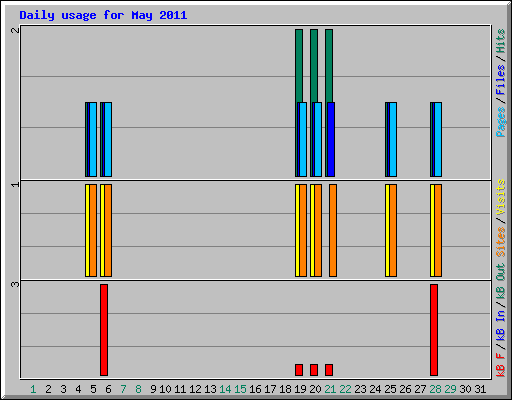Click the green day '29' axis label
The width and height of the screenshot is (512, 400).
450,389
